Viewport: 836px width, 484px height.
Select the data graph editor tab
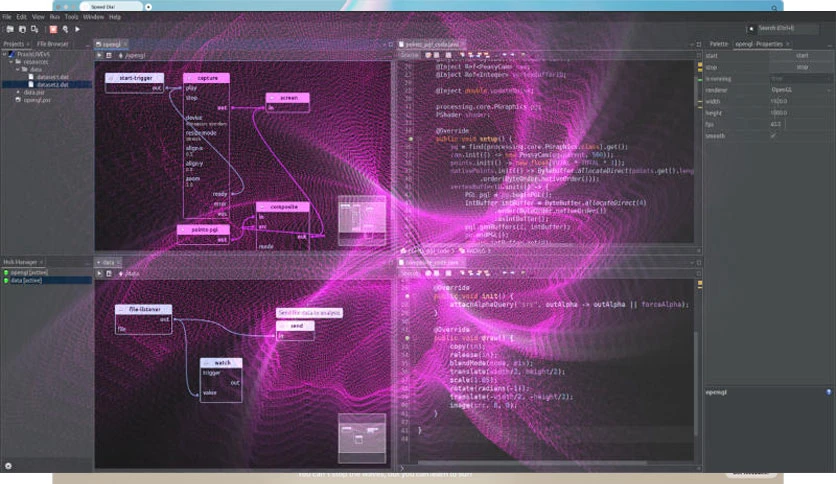pyautogui.click(x=108, y=262)
